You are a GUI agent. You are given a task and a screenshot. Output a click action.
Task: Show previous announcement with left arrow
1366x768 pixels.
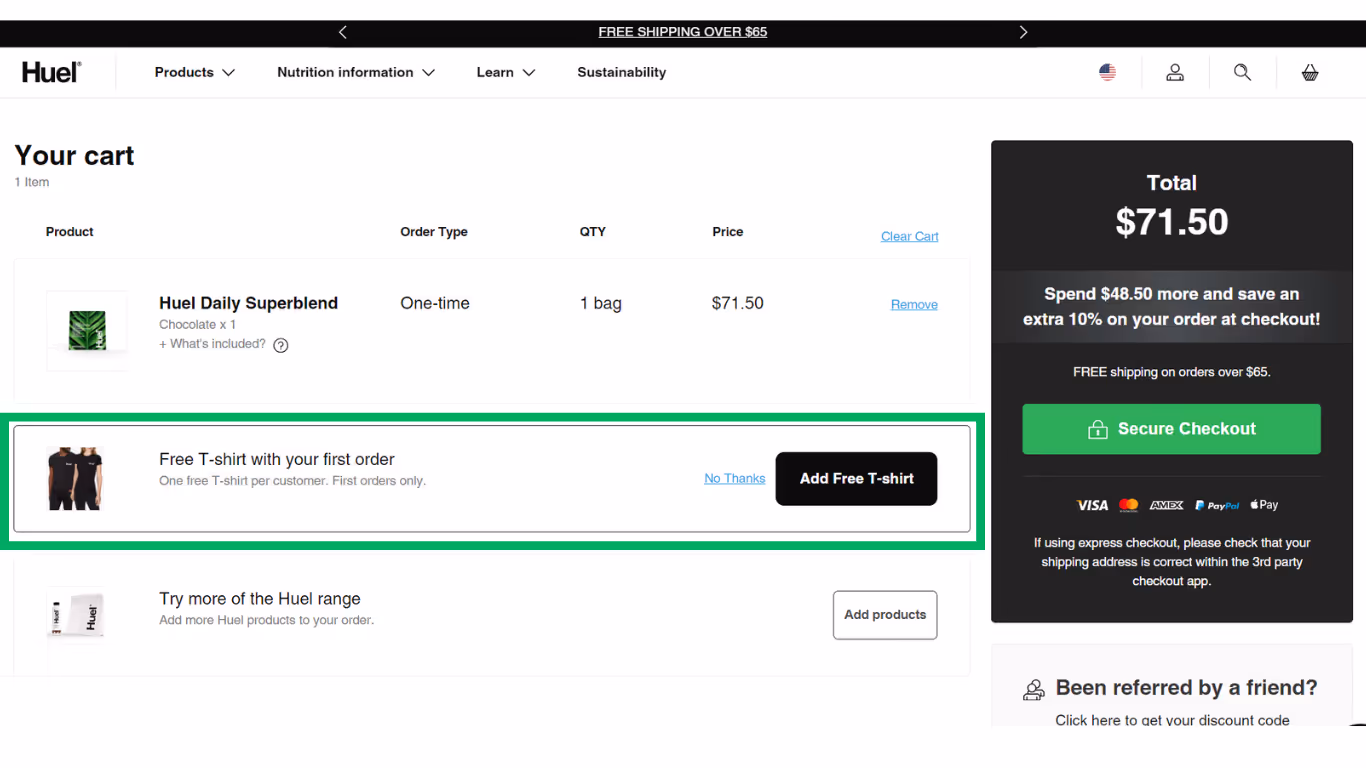343,32
